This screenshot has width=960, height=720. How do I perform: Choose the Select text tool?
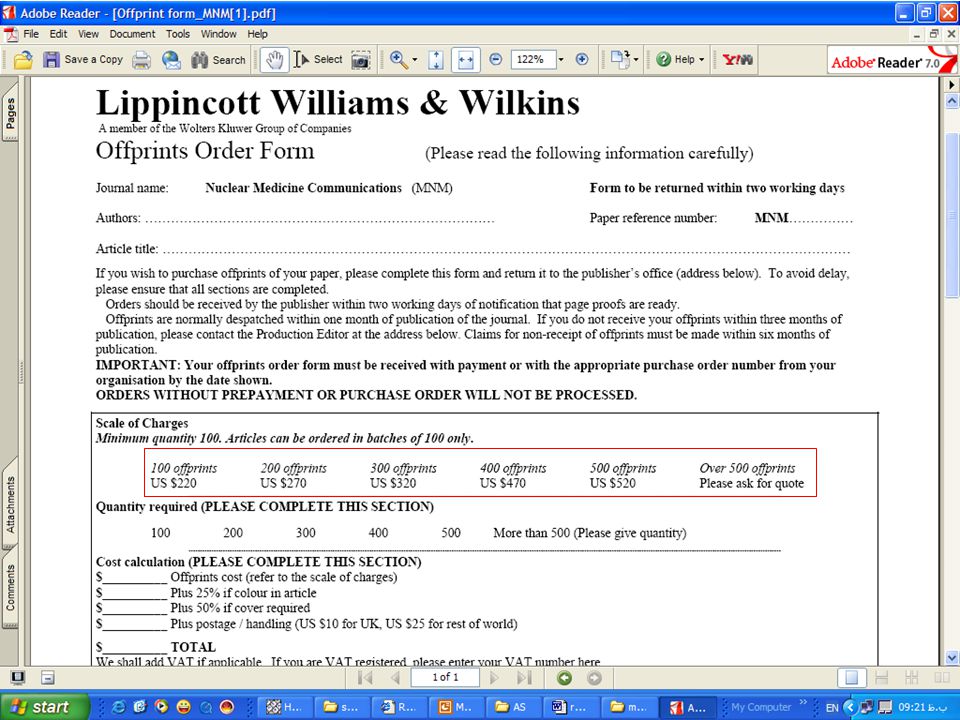(x=318, y=59)
